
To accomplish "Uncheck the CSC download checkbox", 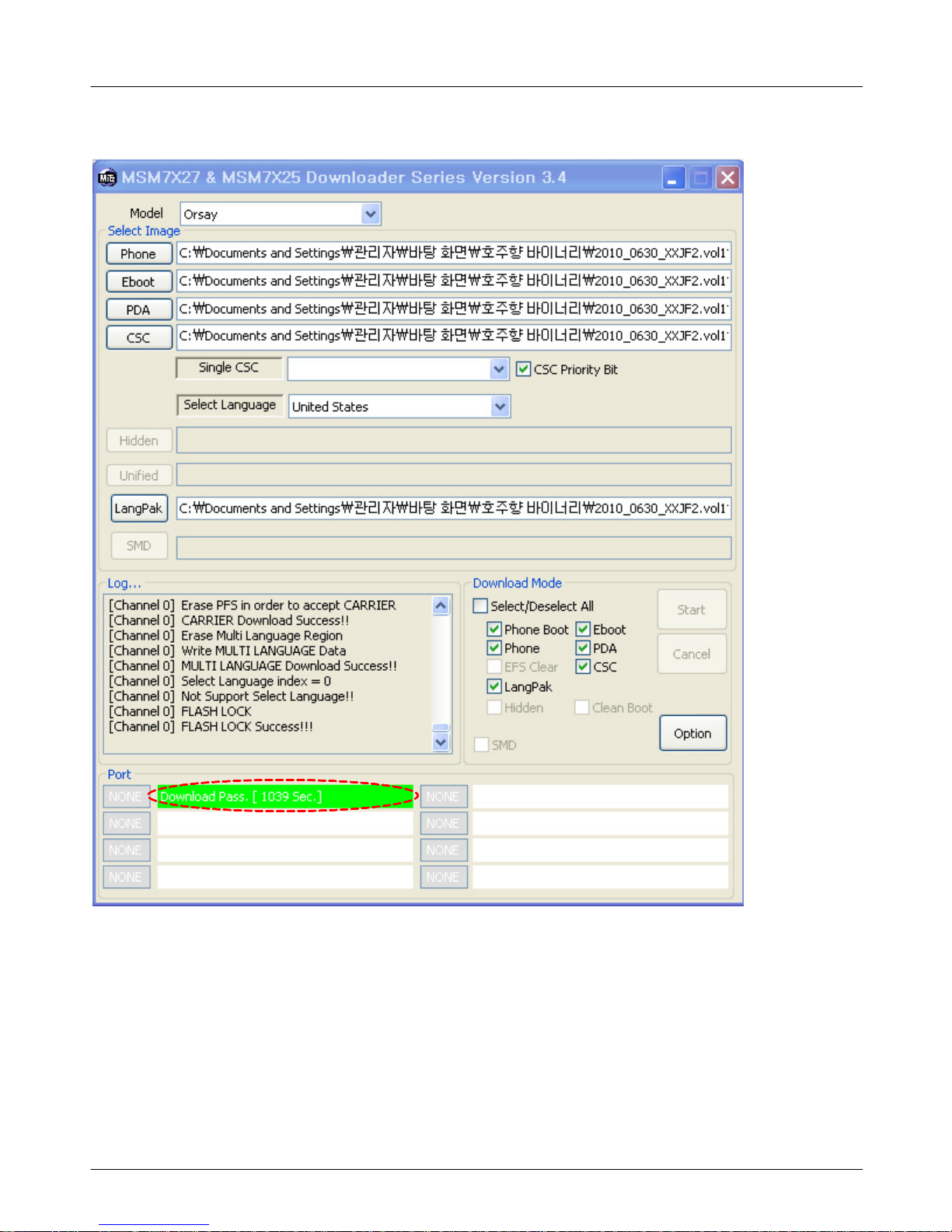I will 583,666.
